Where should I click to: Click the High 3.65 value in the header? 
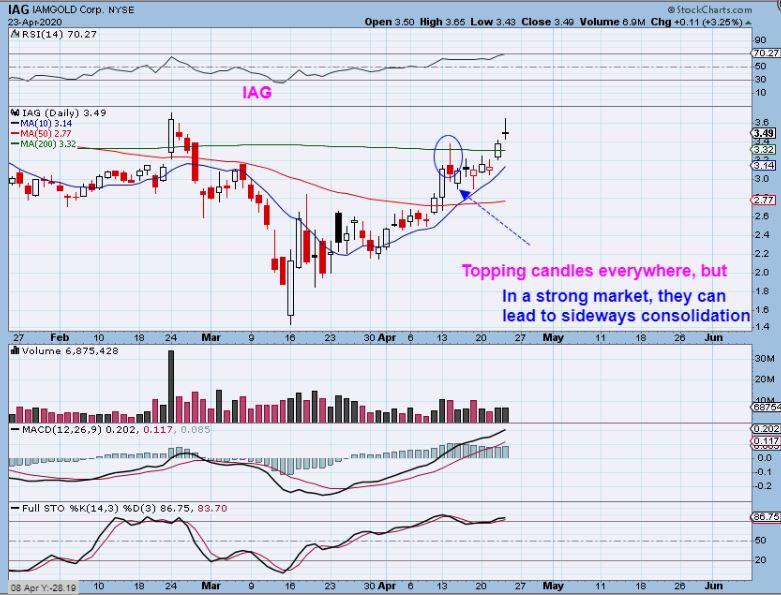(x=443, y=22)
